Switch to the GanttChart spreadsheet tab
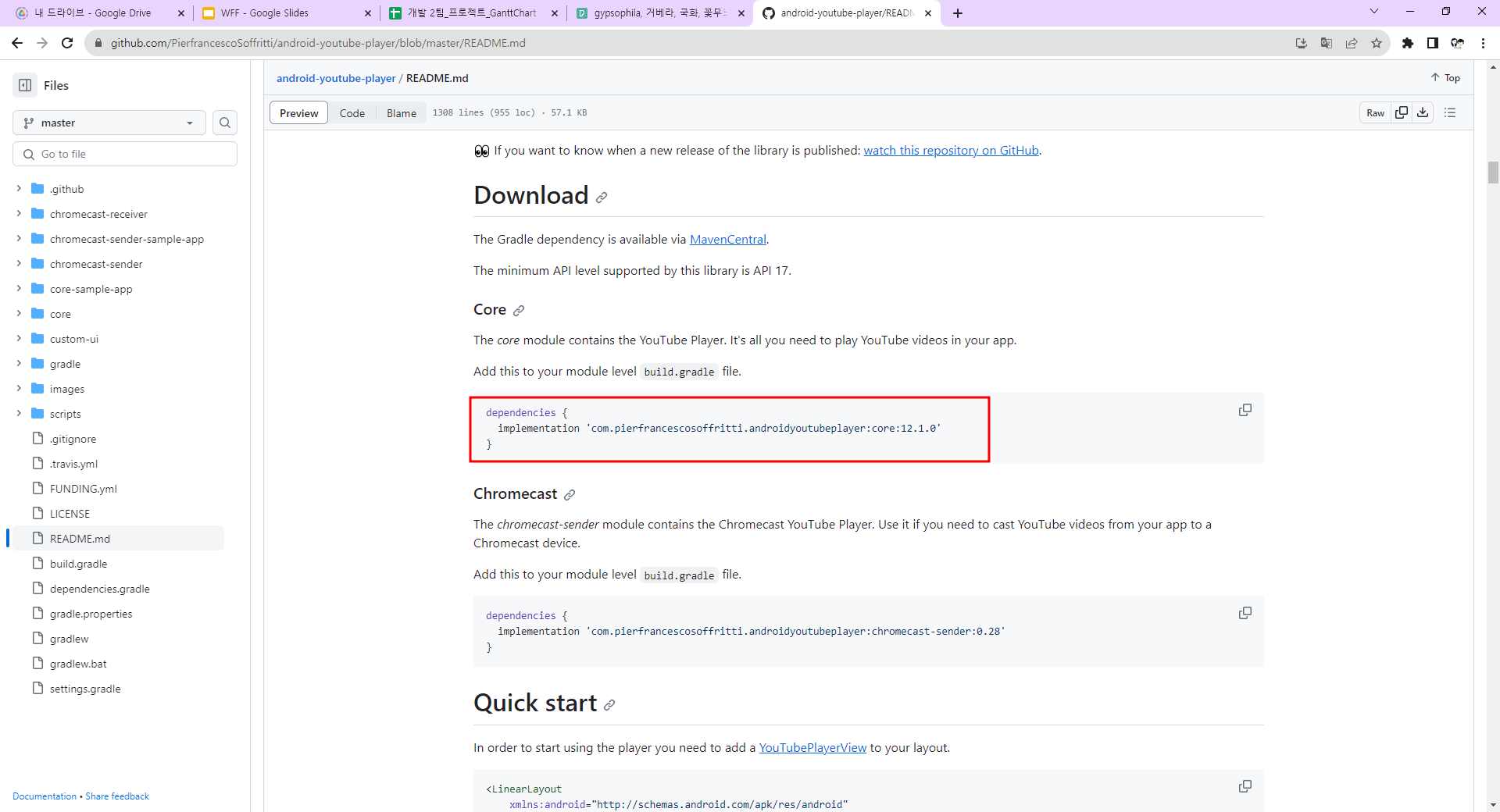The height and width of the screenshot is (812, 1500). coord(473,13)
